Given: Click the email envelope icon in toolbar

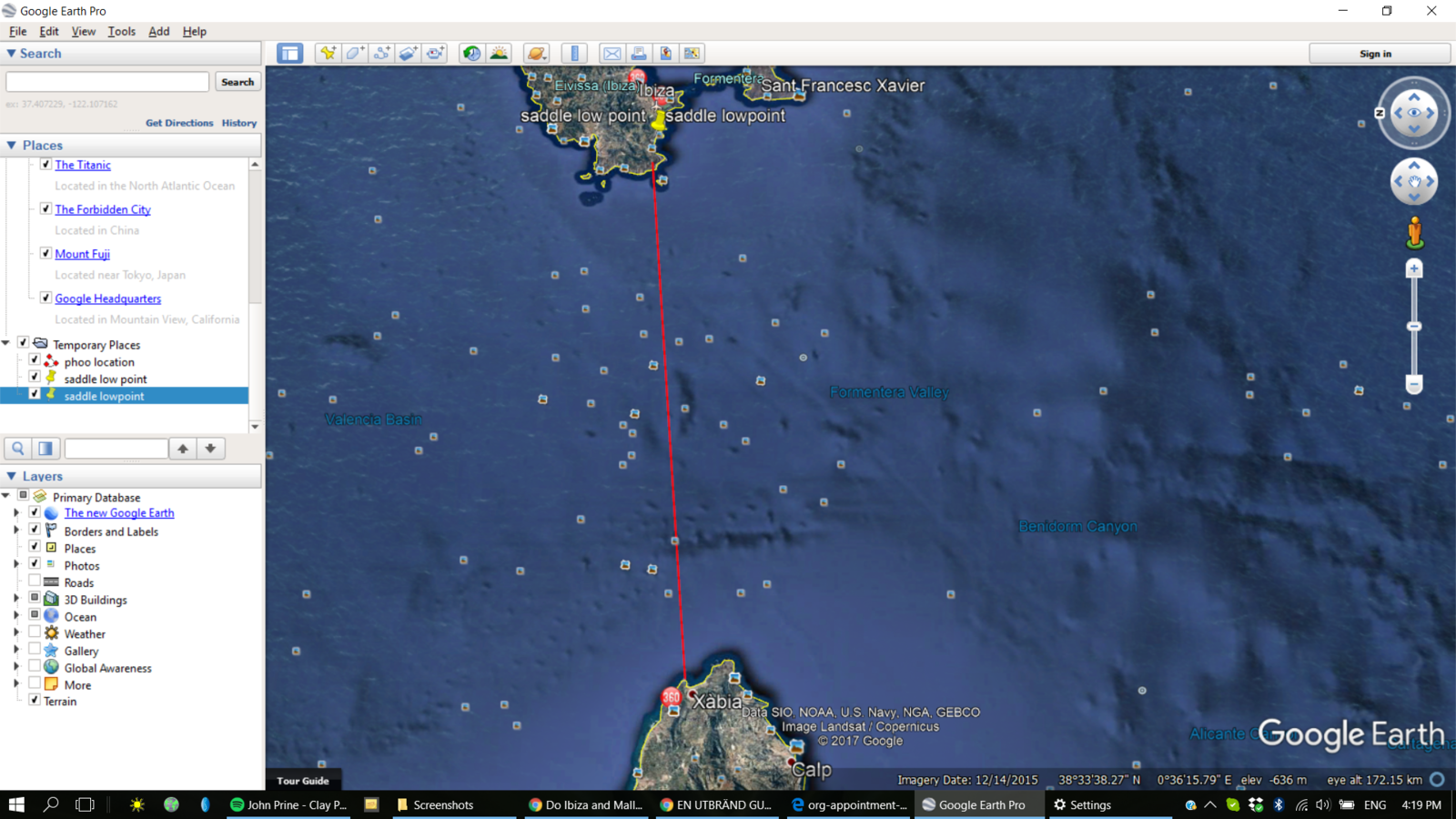Looking at the screenshot, I should click(x=612, y=54).
